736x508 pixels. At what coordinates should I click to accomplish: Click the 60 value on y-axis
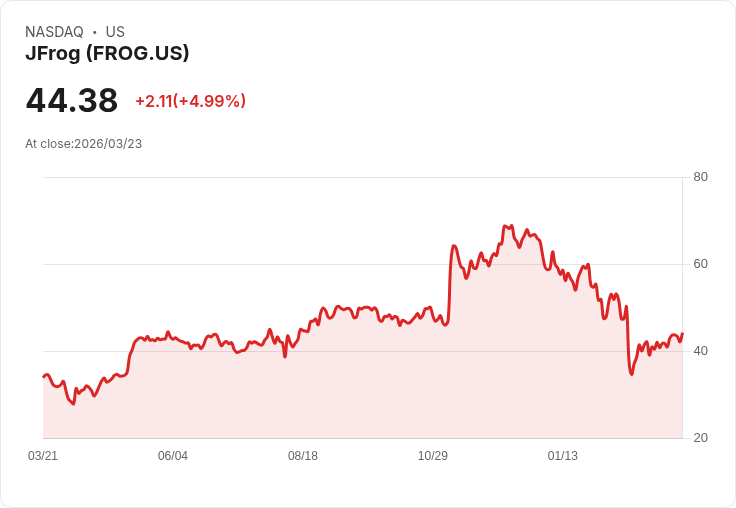click(700, 265)
